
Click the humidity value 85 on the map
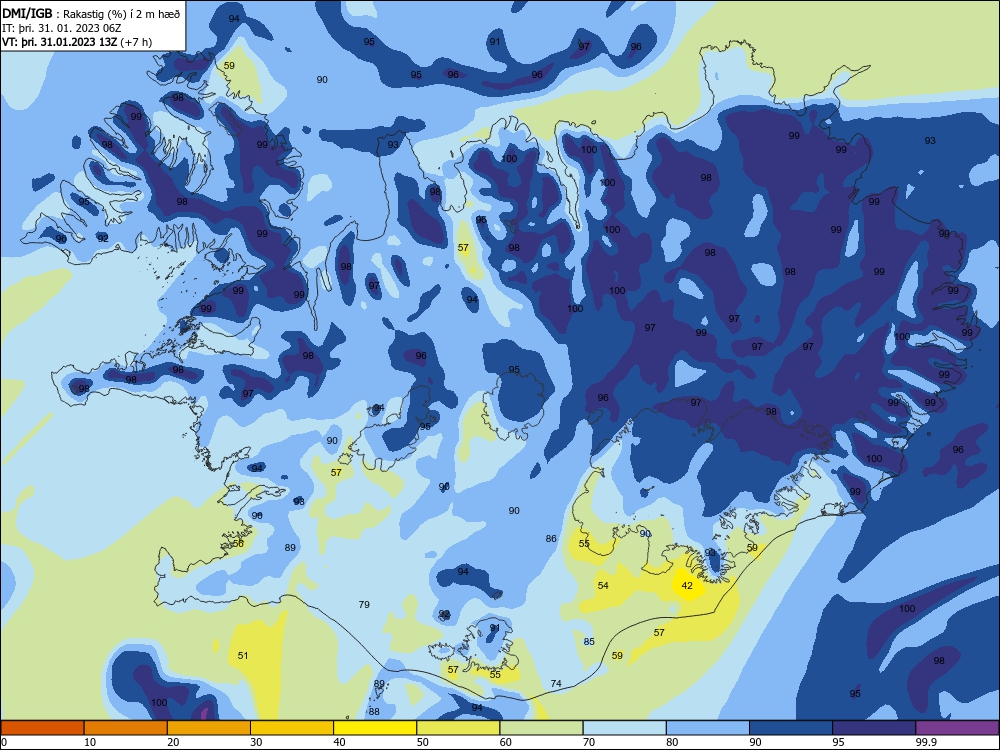(589, 642)
